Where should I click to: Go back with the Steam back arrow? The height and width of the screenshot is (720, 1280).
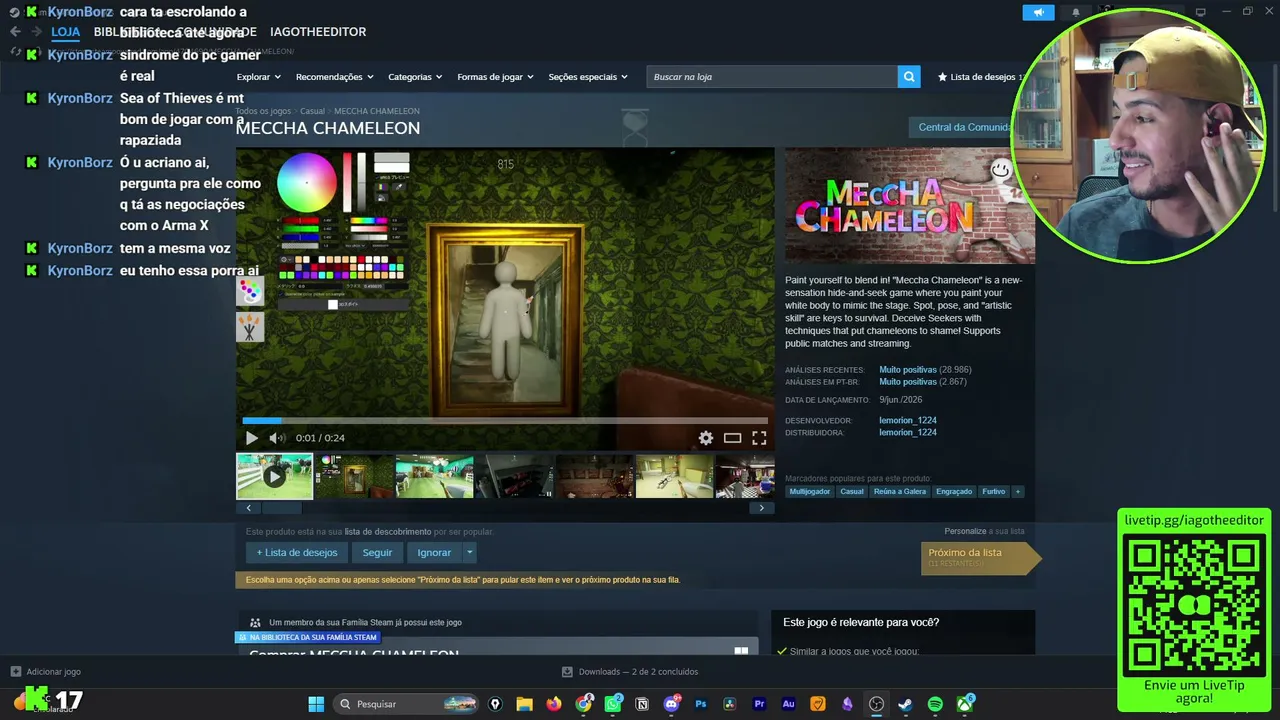15,32
